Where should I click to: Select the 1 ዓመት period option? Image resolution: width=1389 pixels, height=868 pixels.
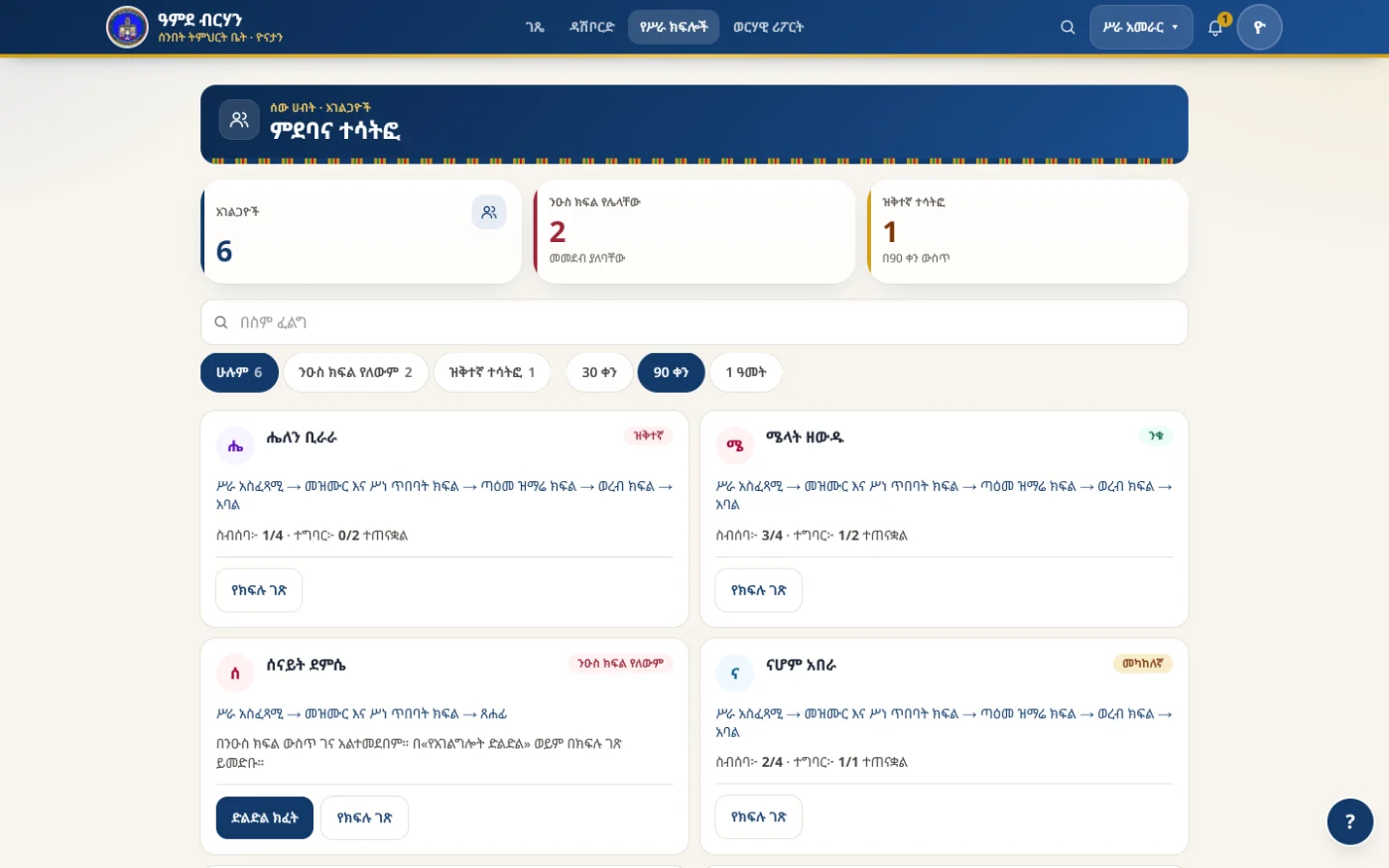(746, 372)
